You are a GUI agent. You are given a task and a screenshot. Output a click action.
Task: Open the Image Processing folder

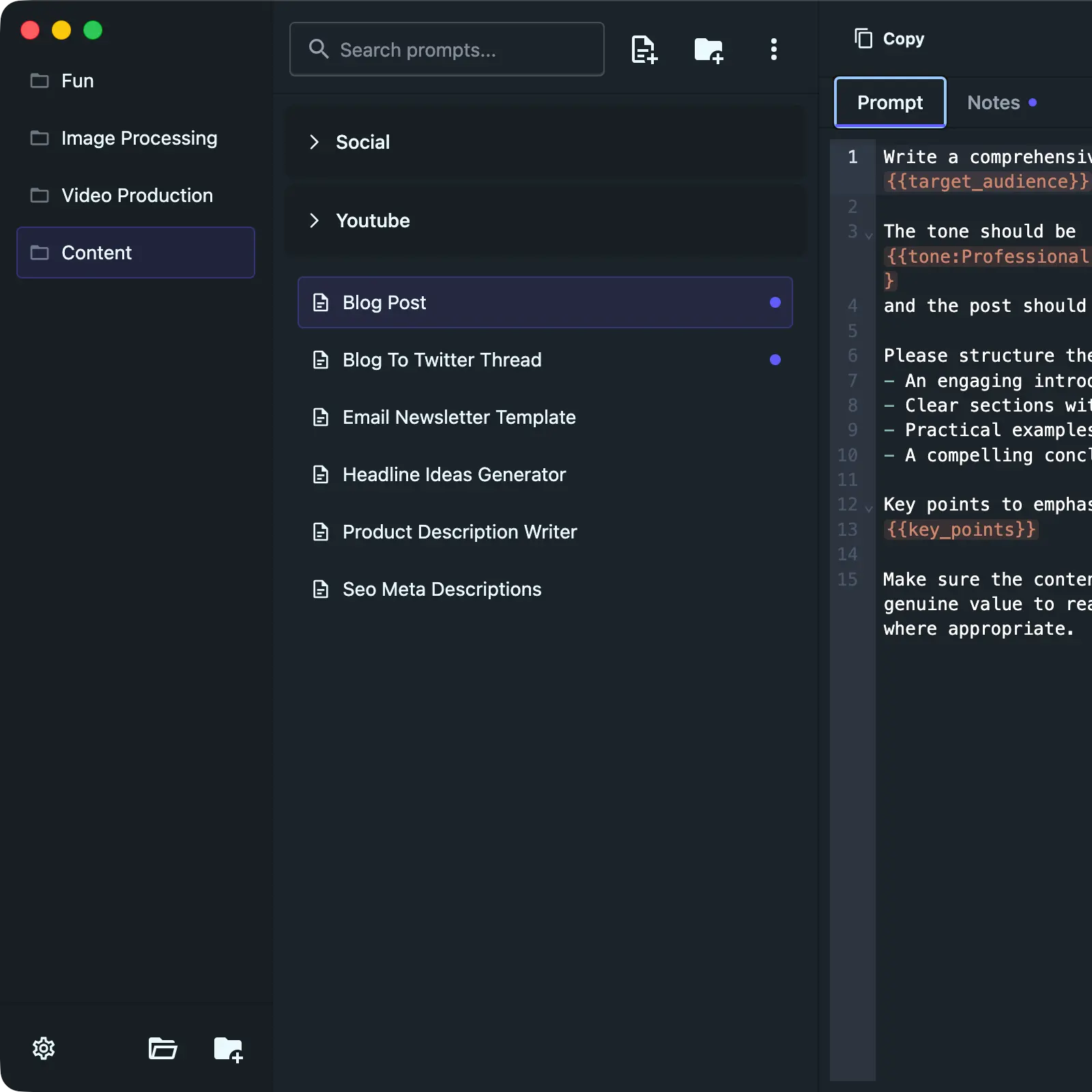click(x=139, y=138)
